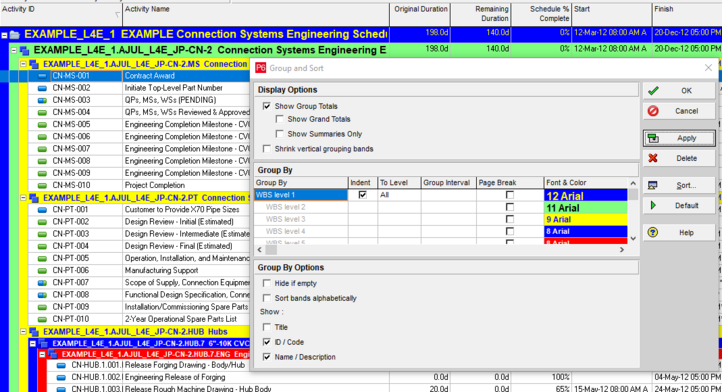Open Help for Group and Sort
722x392 pixels.
(679, 233)
